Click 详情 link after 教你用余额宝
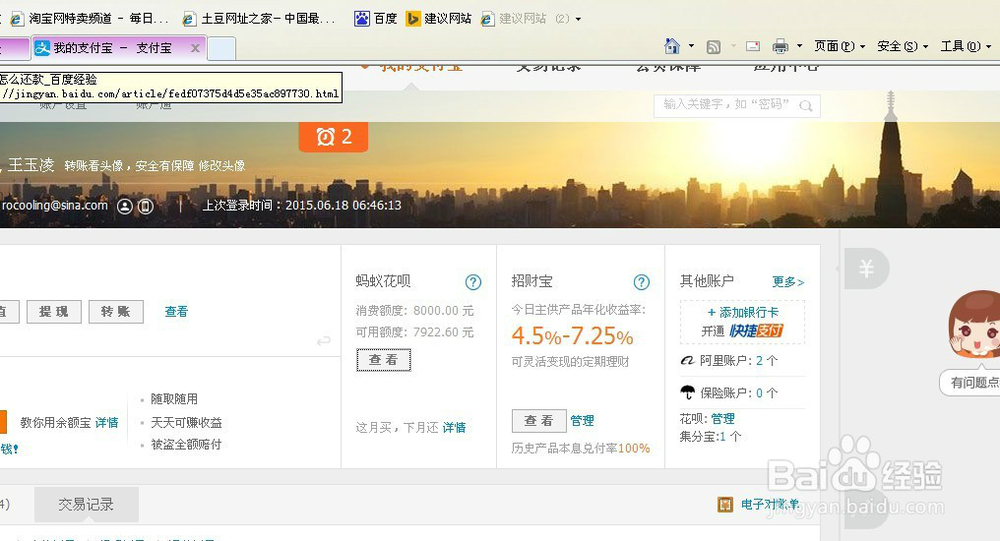The width and height of the screenshot is (1000, 541). click(x=107, y=422)
